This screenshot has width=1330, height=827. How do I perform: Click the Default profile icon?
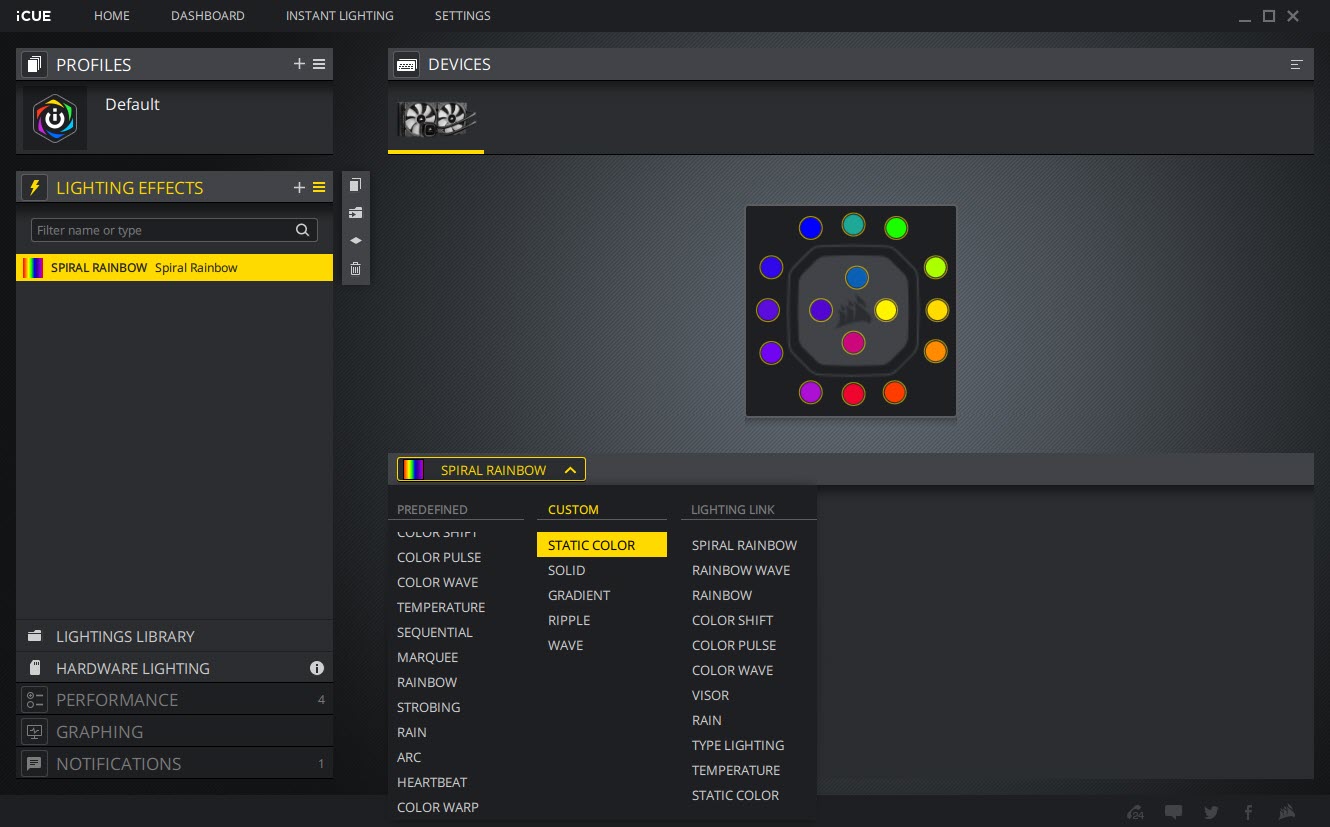pyautogui.click(x=55, y=119)
